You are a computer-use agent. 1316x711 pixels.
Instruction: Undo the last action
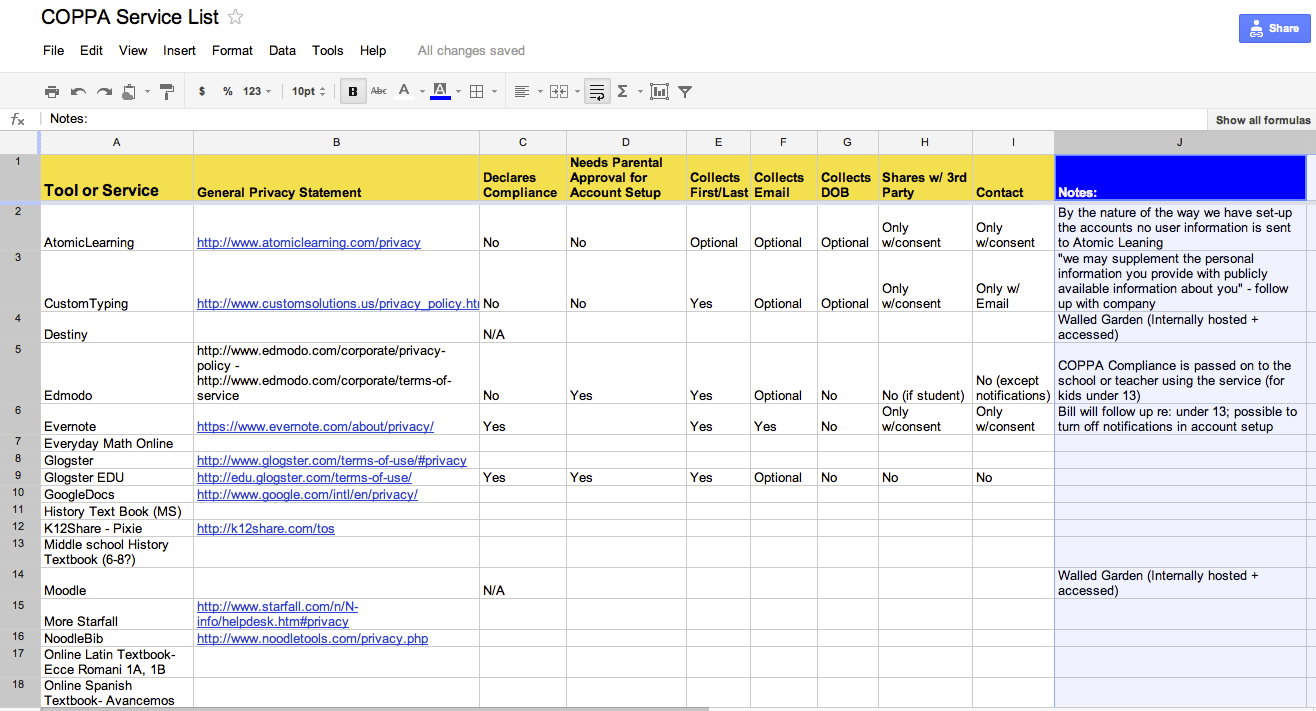pyautogui.click(x=78, y=91)
